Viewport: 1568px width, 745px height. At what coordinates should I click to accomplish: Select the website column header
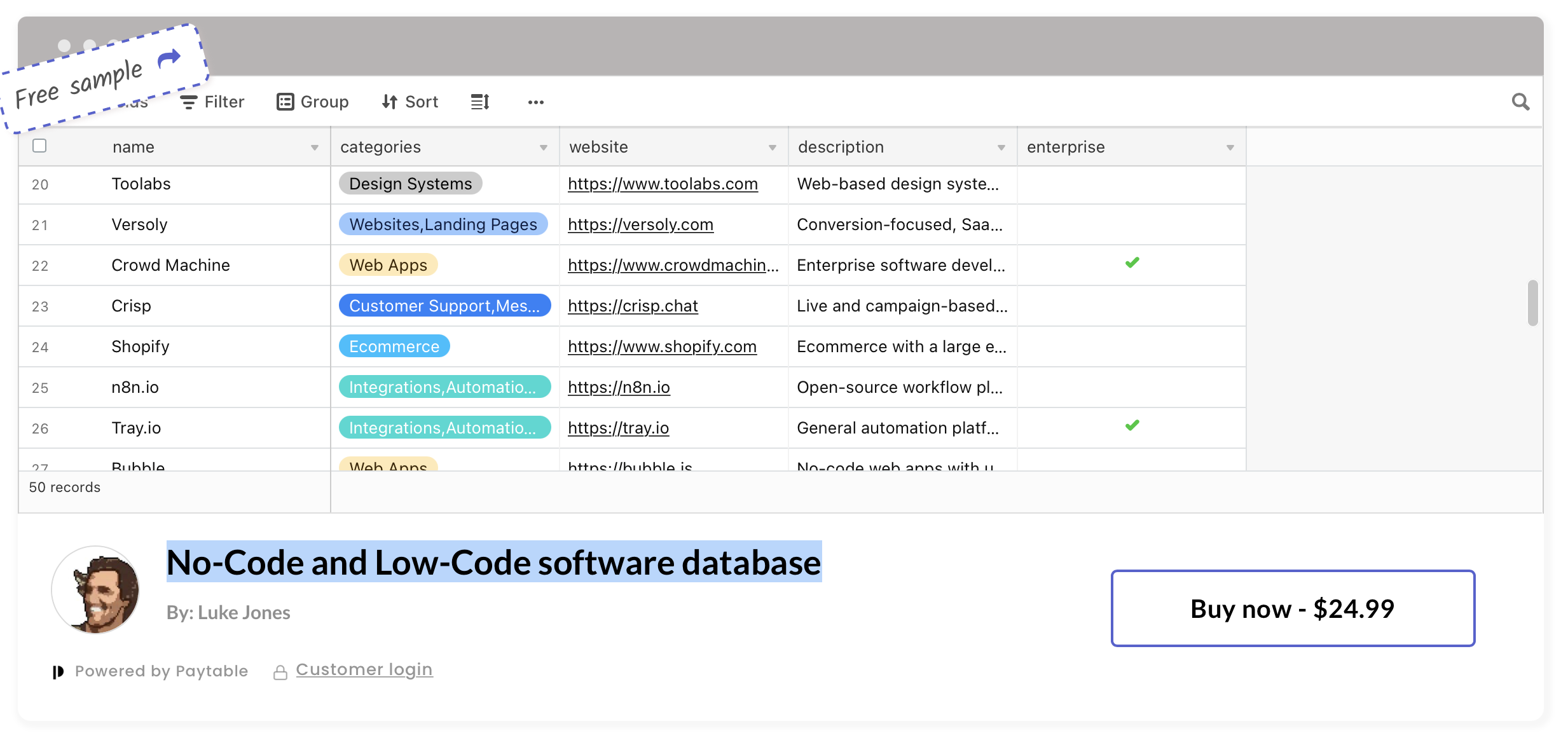click(x=598, y=147)
